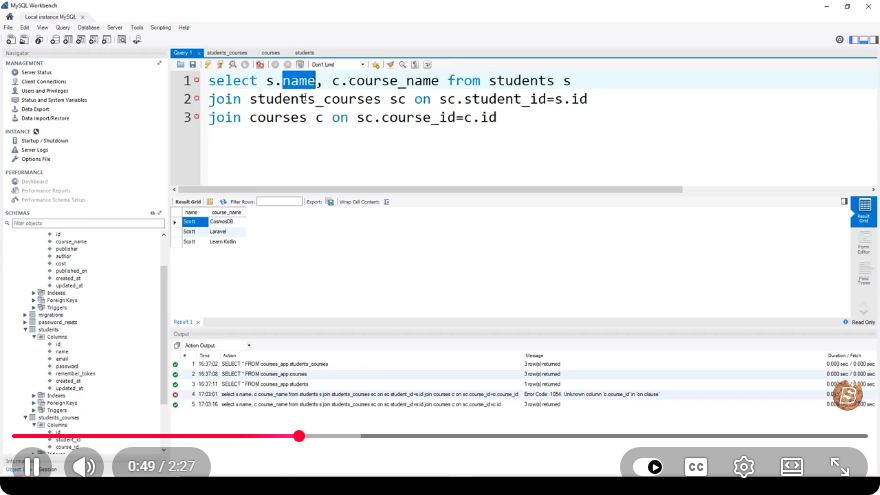This screenshot has width=880, height=495.
Task: Open the File menu
Action: pyautogui.click(x=8, y=28)
